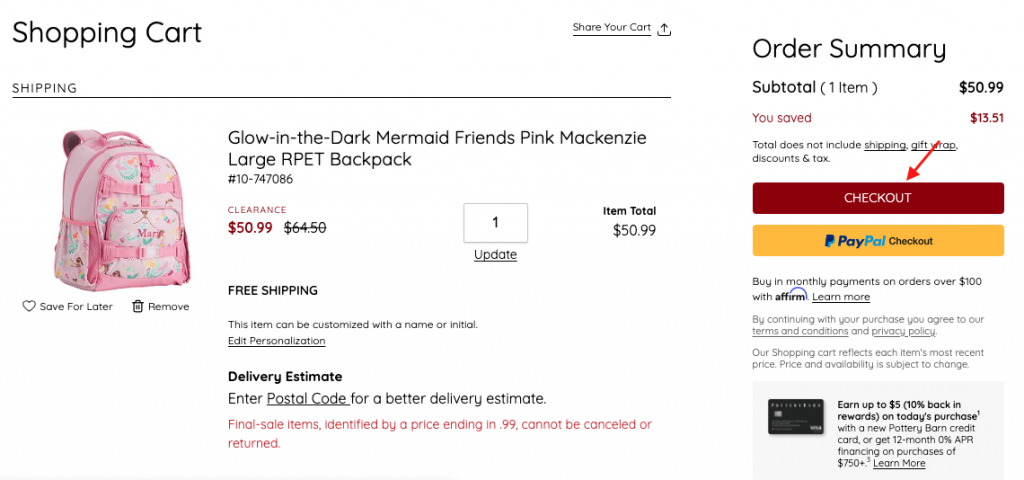Open the terms and conditions link
1024x480 pixels.
click(x=800, y=331)
